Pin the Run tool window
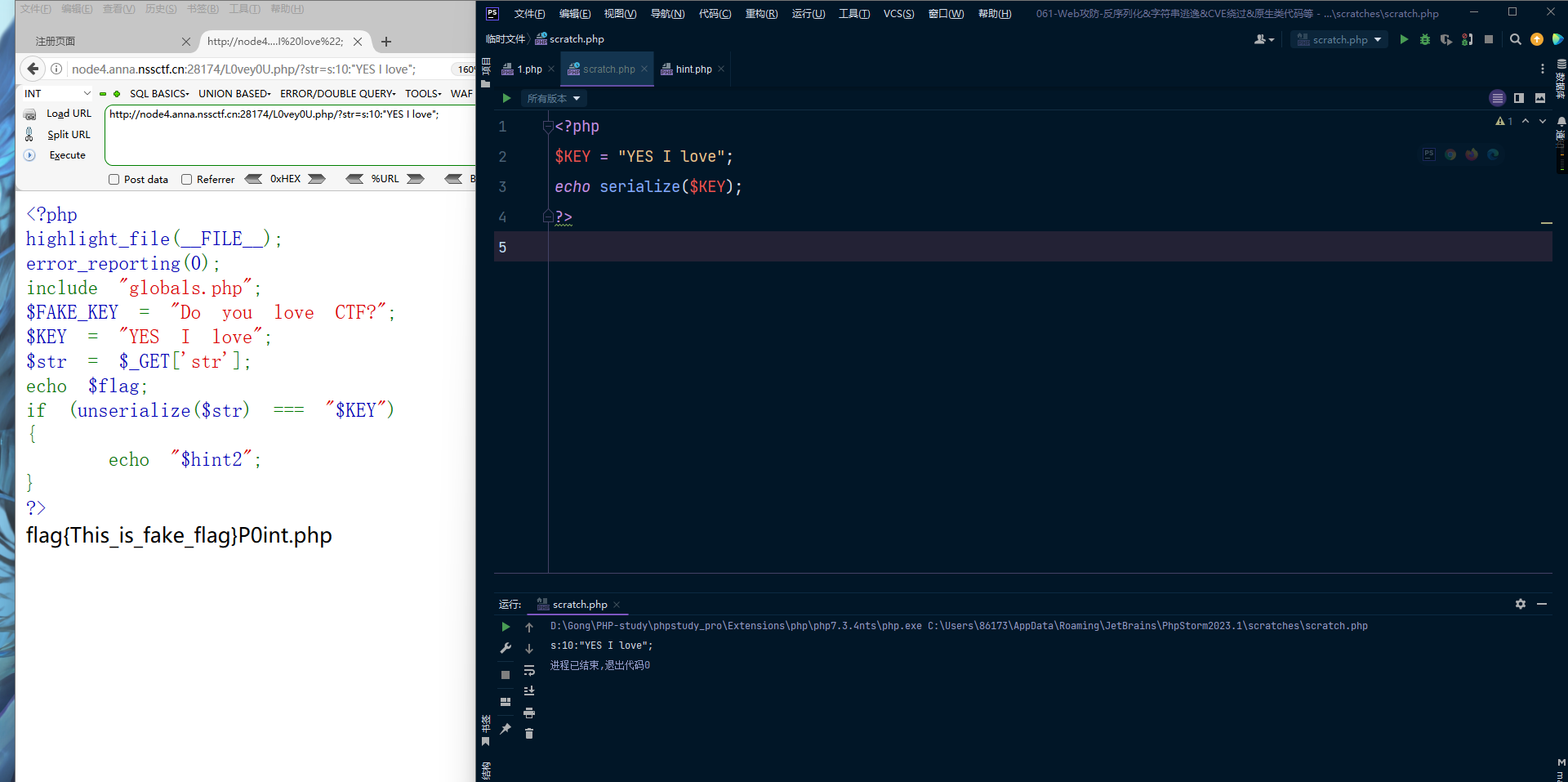This screenshot has width=1568, height=782. click(x=506, y=730)
